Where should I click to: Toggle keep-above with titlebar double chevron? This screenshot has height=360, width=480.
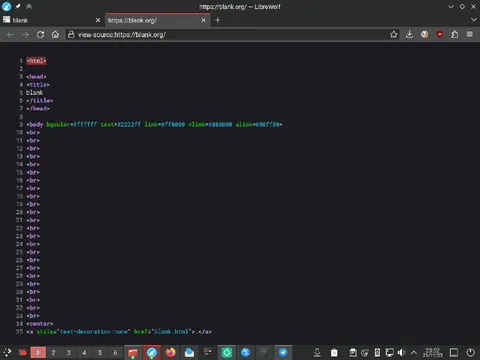coord(29,6)
